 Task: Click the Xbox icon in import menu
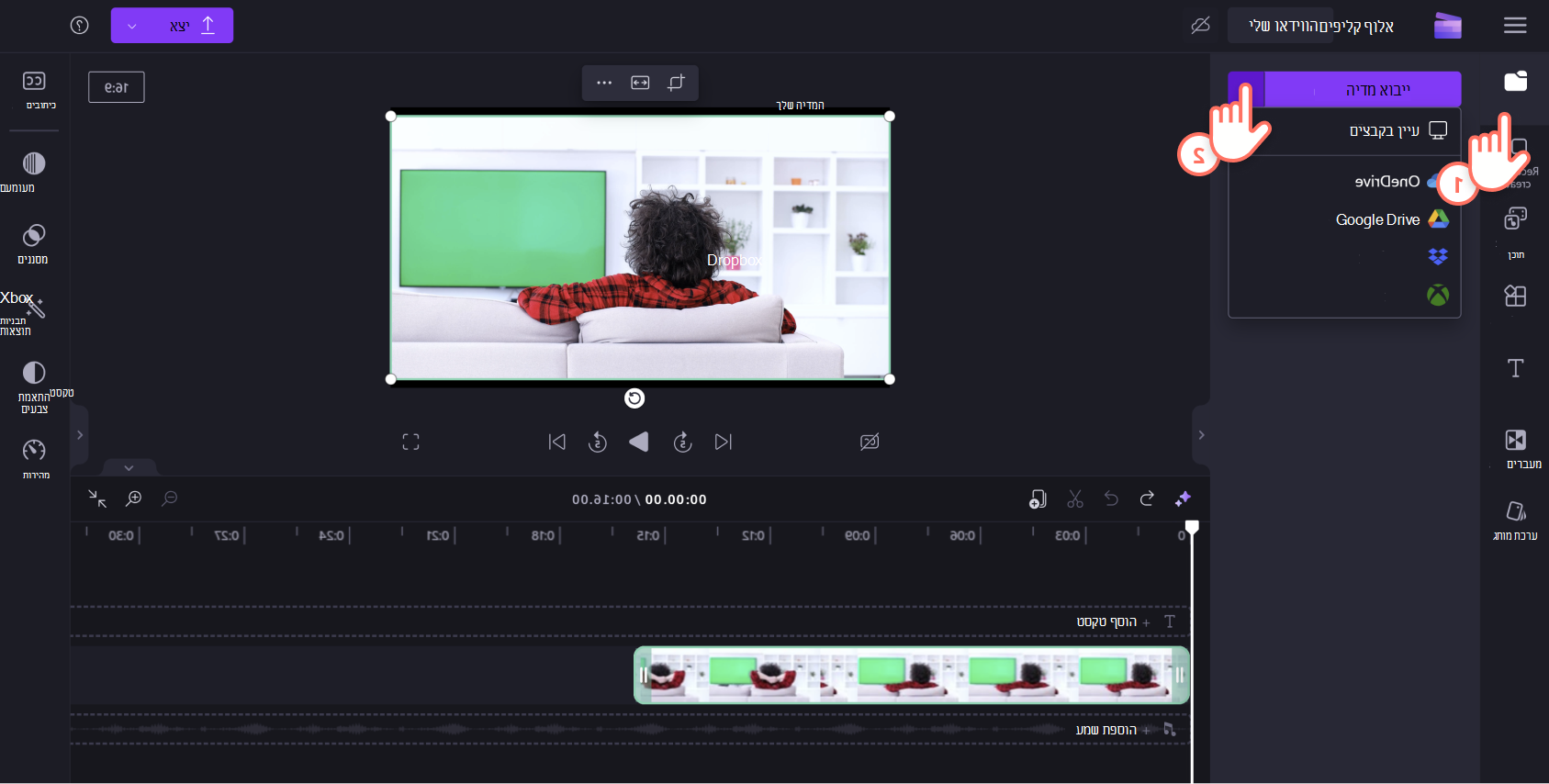pyautogui.click(x=1438, y=295)
